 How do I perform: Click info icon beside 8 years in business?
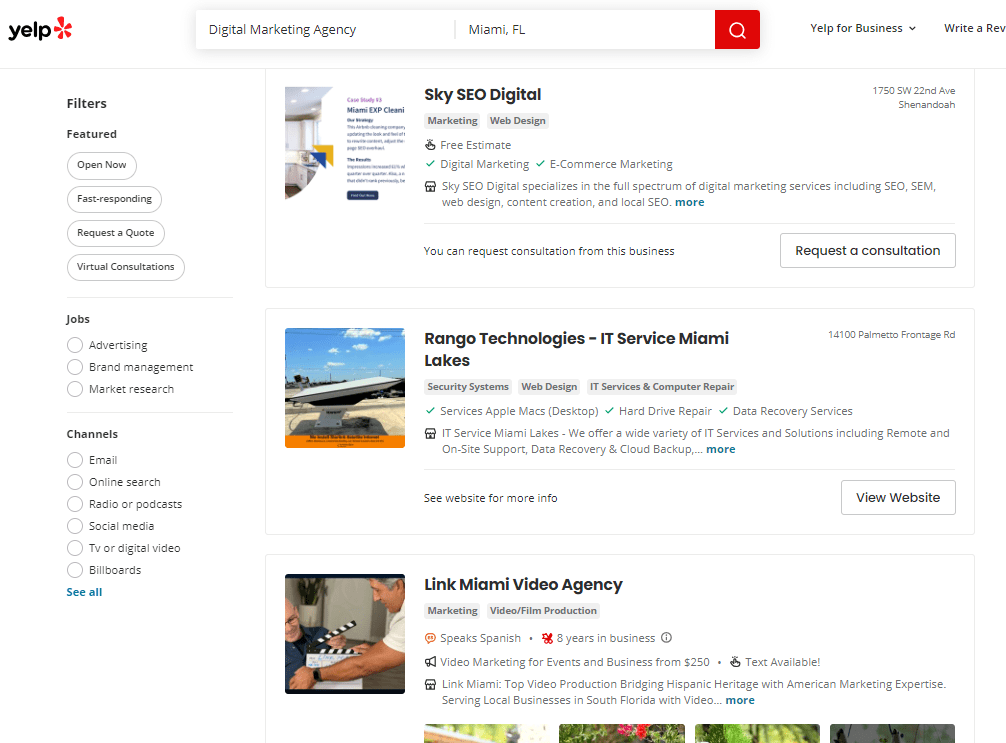point(667,638)
